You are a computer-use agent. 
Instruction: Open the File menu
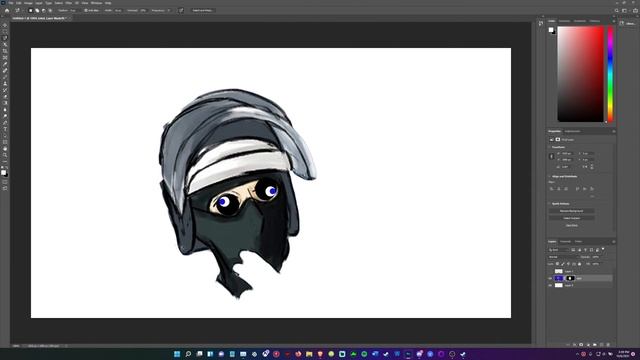coord(11,3)
